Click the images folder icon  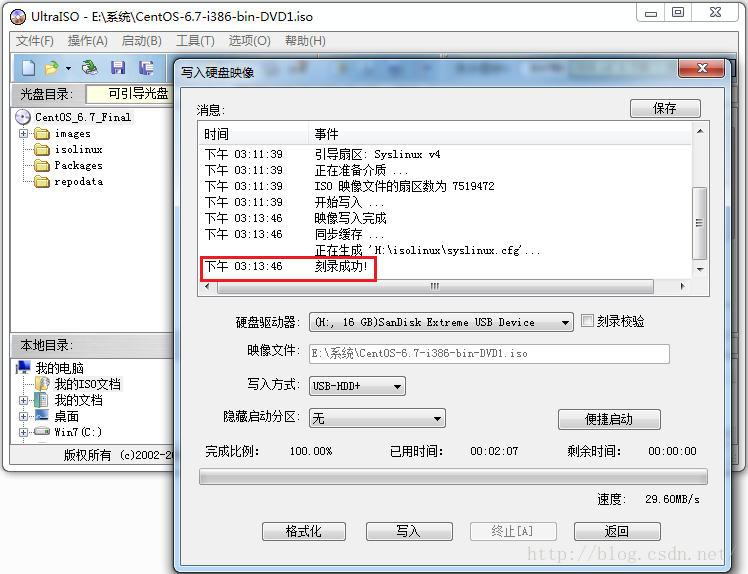(x=42, y=134)
